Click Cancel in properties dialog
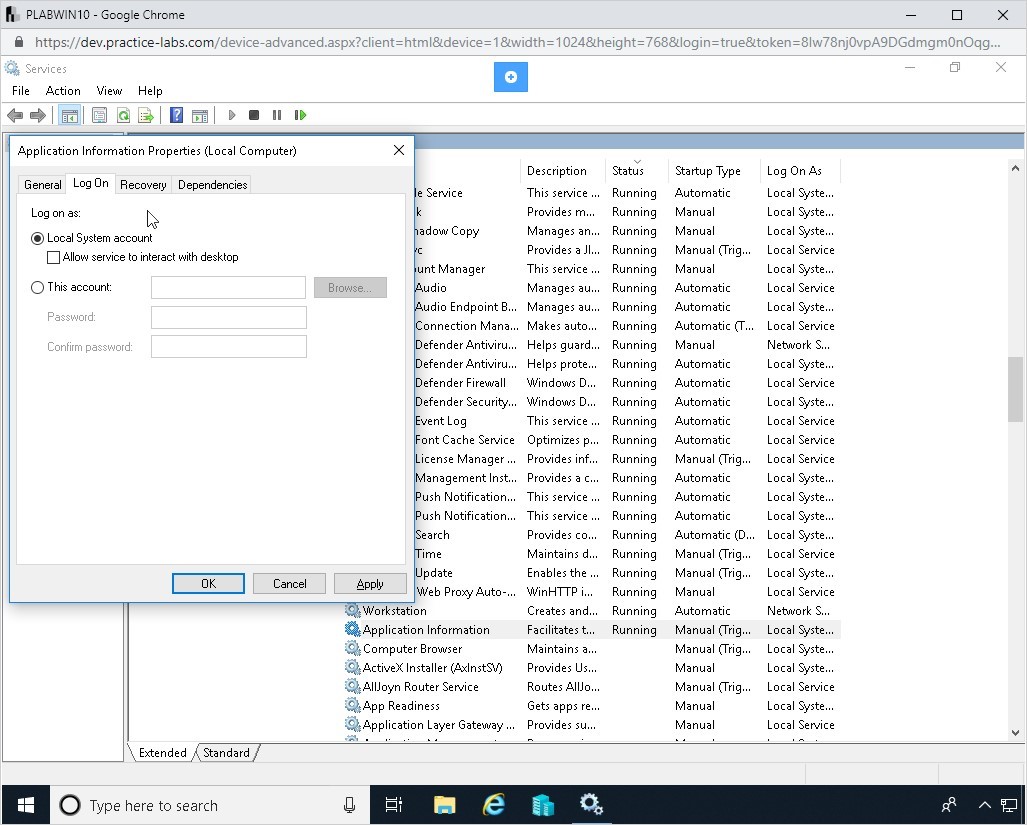1027x825 pixels. 289,583
